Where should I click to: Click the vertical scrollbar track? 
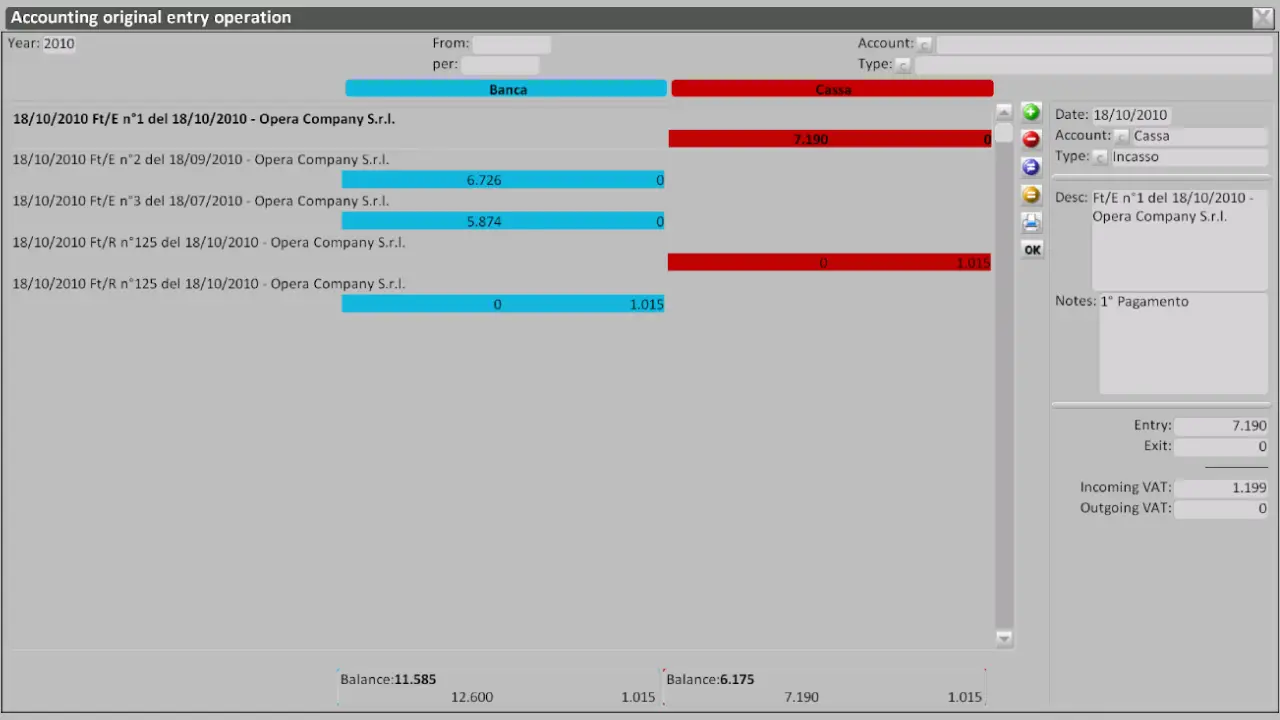(x=1003, y=400)
